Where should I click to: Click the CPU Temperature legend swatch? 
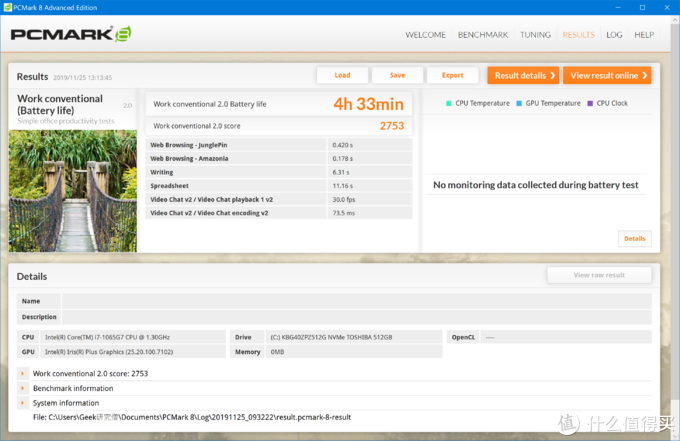[x=449, y=103]
